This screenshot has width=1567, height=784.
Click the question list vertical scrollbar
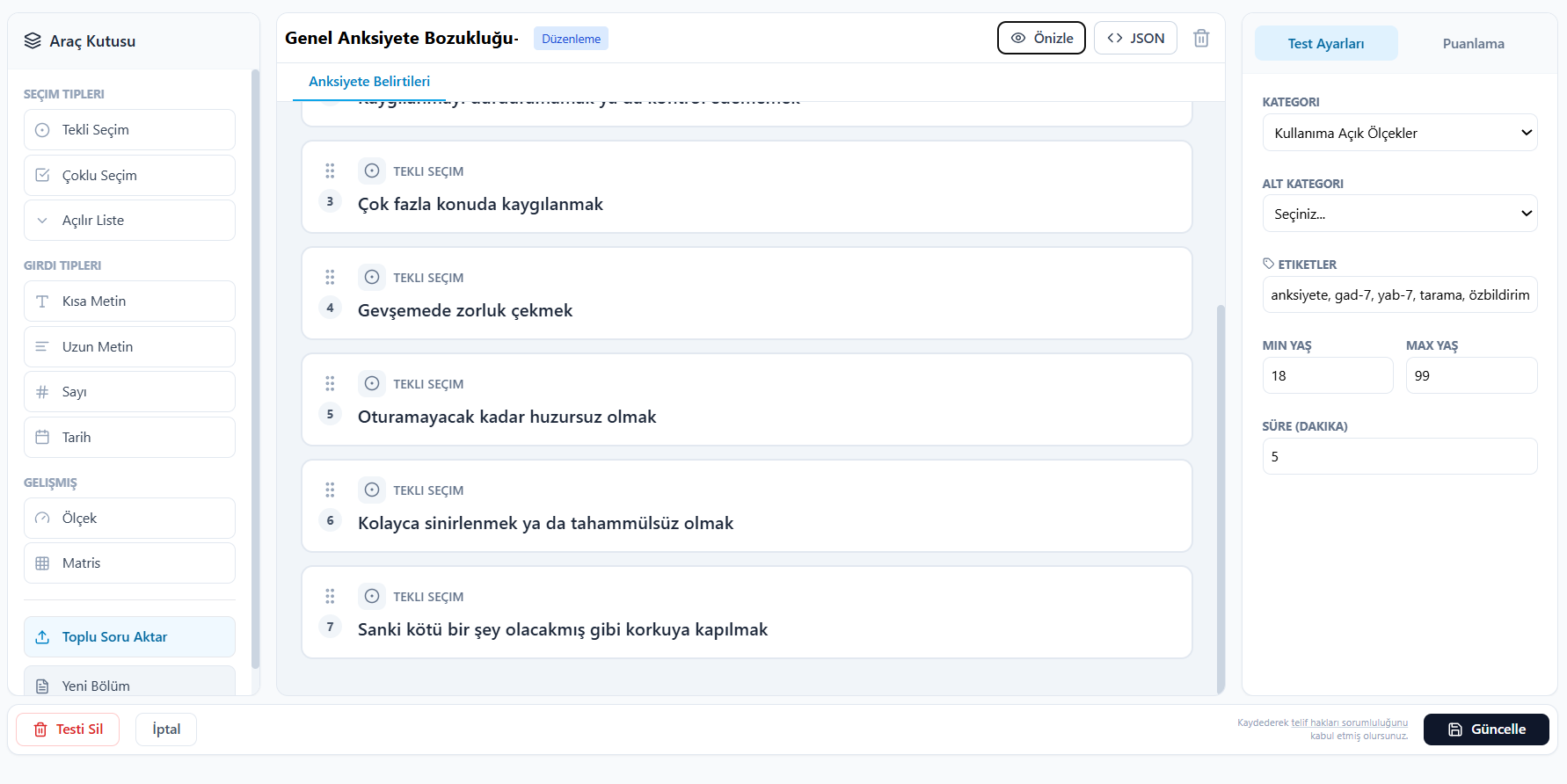click(x=1221, y=497)
